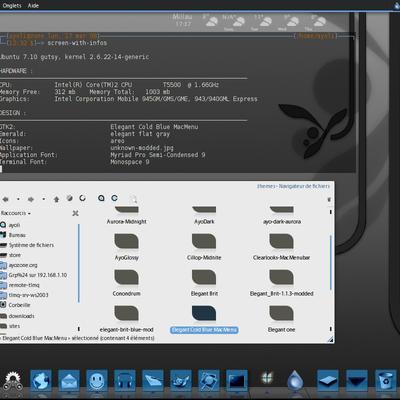
Task: Open Bureau shortcut in sidebar
Action: 13,235
